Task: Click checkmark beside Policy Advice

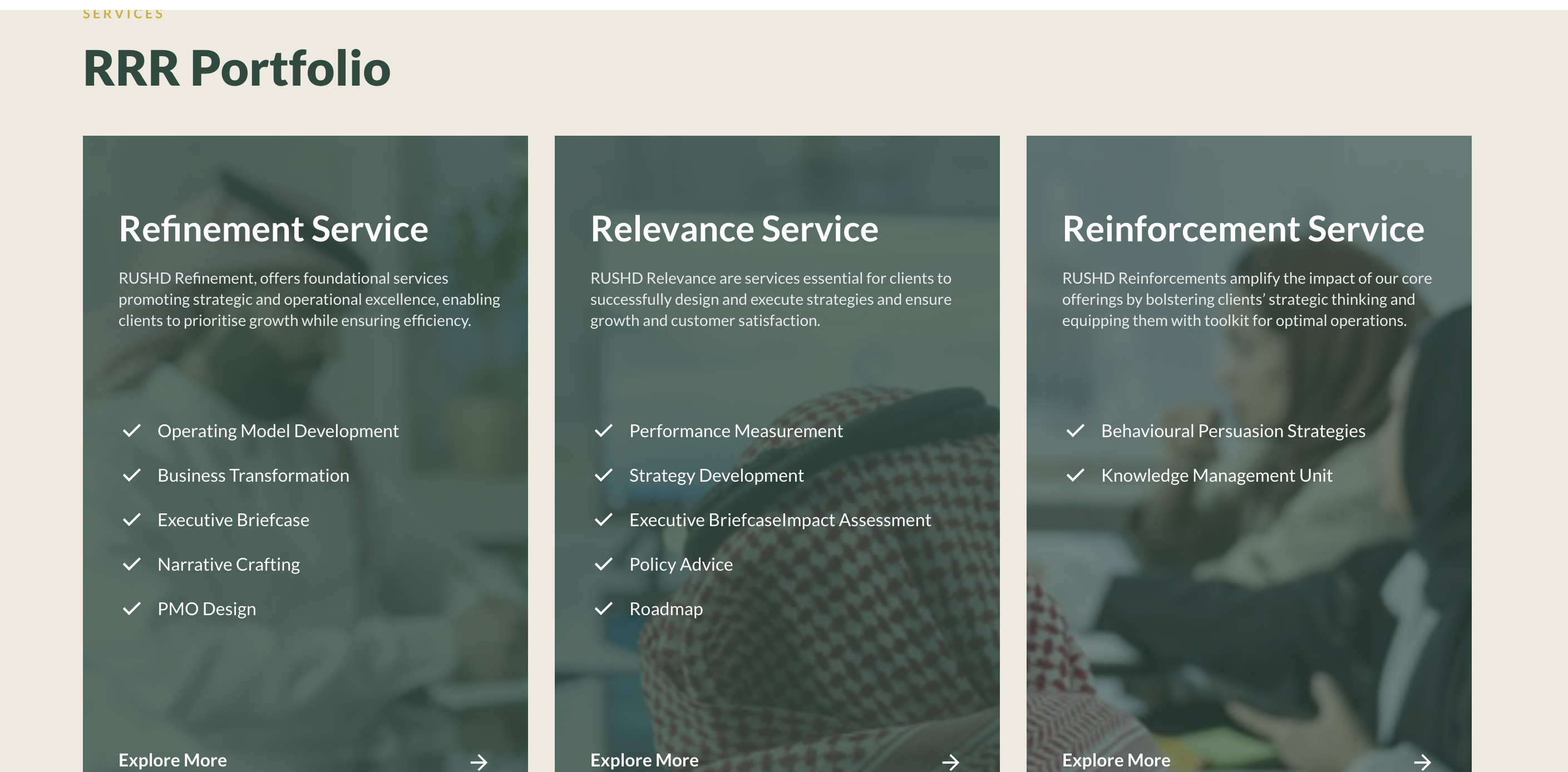Action: [x=603, y=564]
